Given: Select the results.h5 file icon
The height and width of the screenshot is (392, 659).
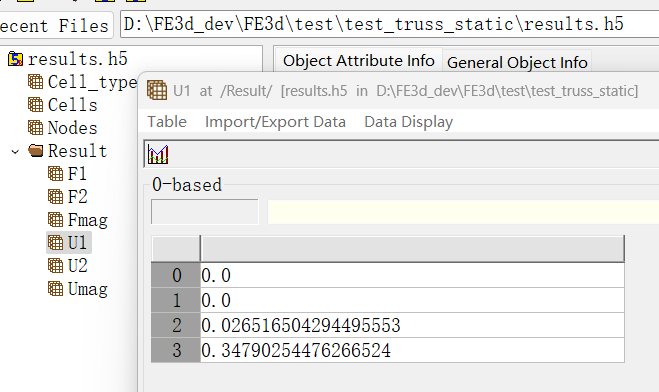Looking at the screenshot, I should [x=15, y=59].
